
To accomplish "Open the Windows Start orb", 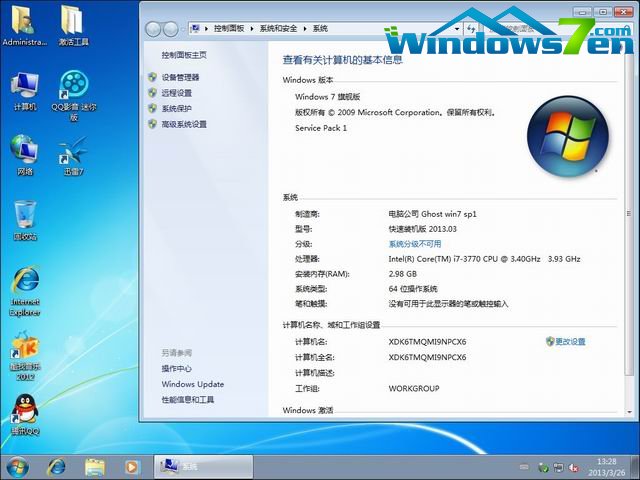I will [18, 466].
